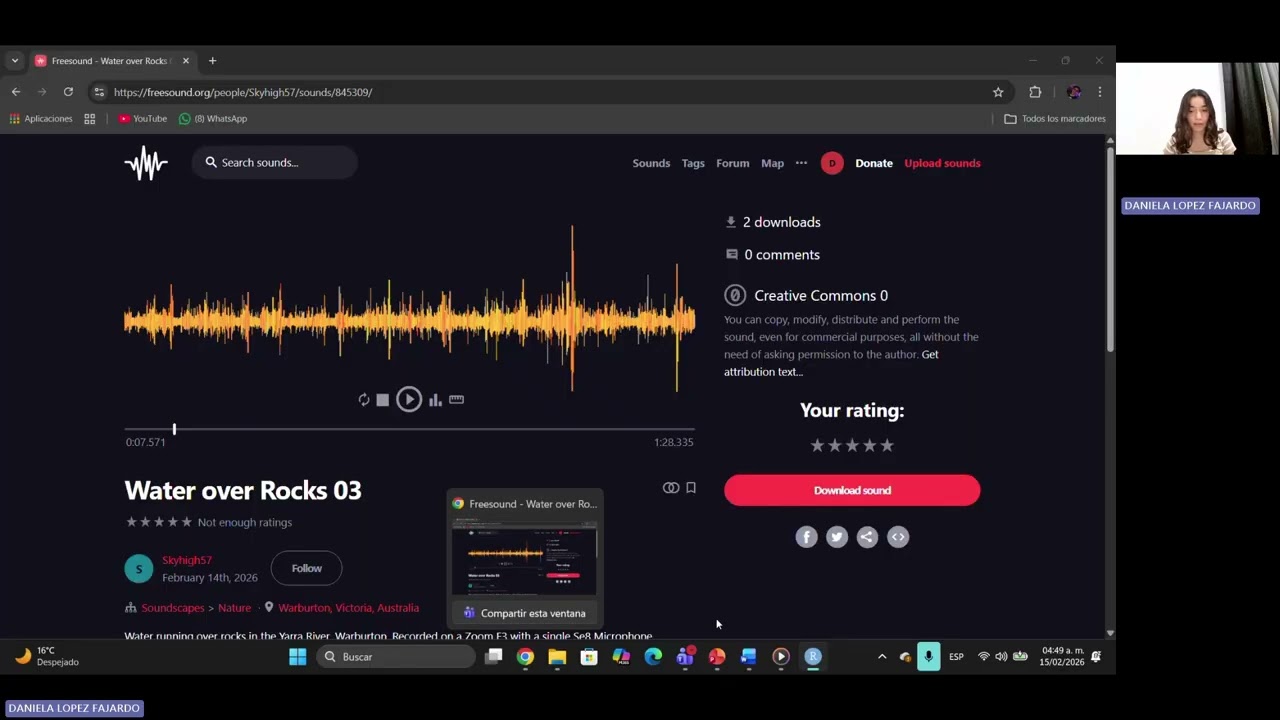The image size is (1280, 720).
Task: Click the Compartir esta ventana button
Action: pyautogui.click(x=524, y=613)
